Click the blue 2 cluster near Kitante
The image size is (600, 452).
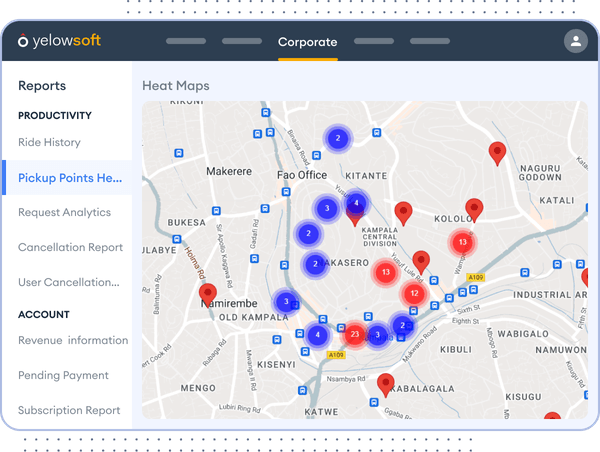click(338, 138)
